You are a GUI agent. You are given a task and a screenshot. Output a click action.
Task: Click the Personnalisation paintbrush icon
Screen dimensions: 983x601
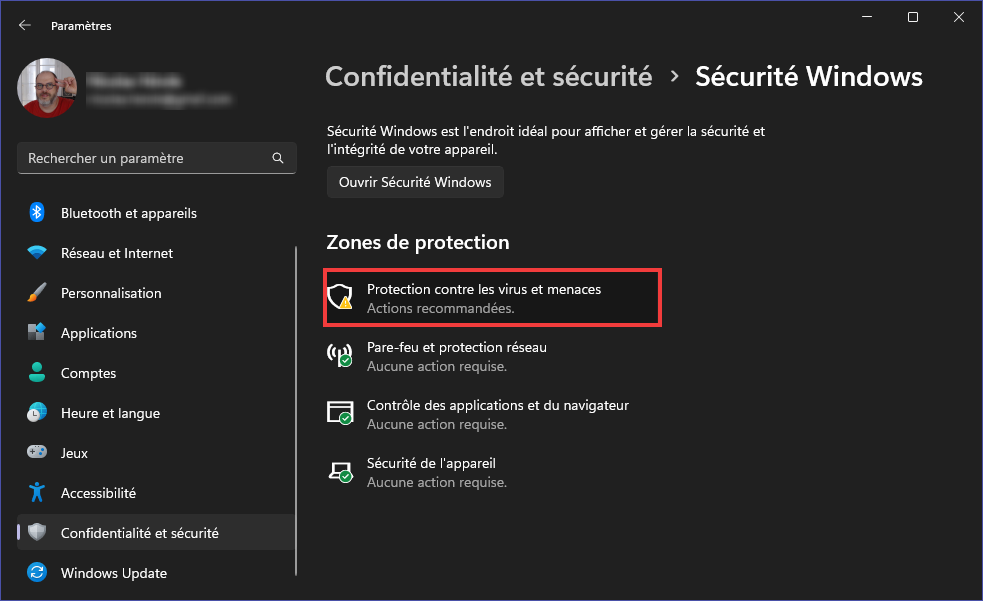pyautogui.click(x=37, y=293)
